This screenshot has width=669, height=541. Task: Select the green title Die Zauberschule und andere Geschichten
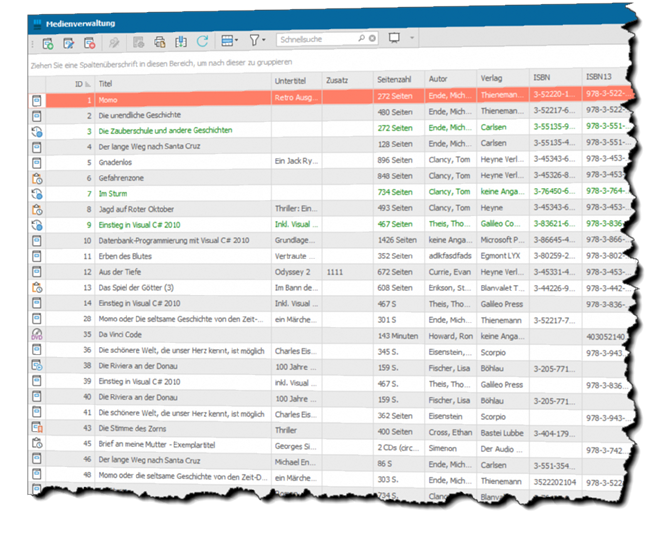(x=165, y=131)
